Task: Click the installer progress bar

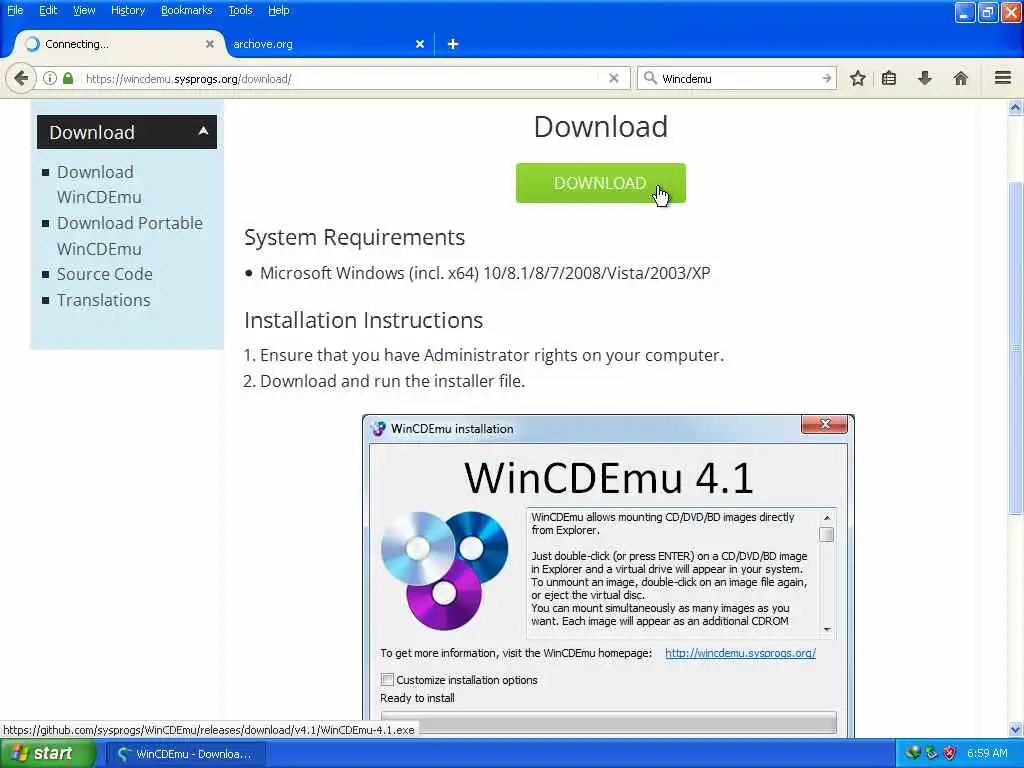Action: (608, 723)
